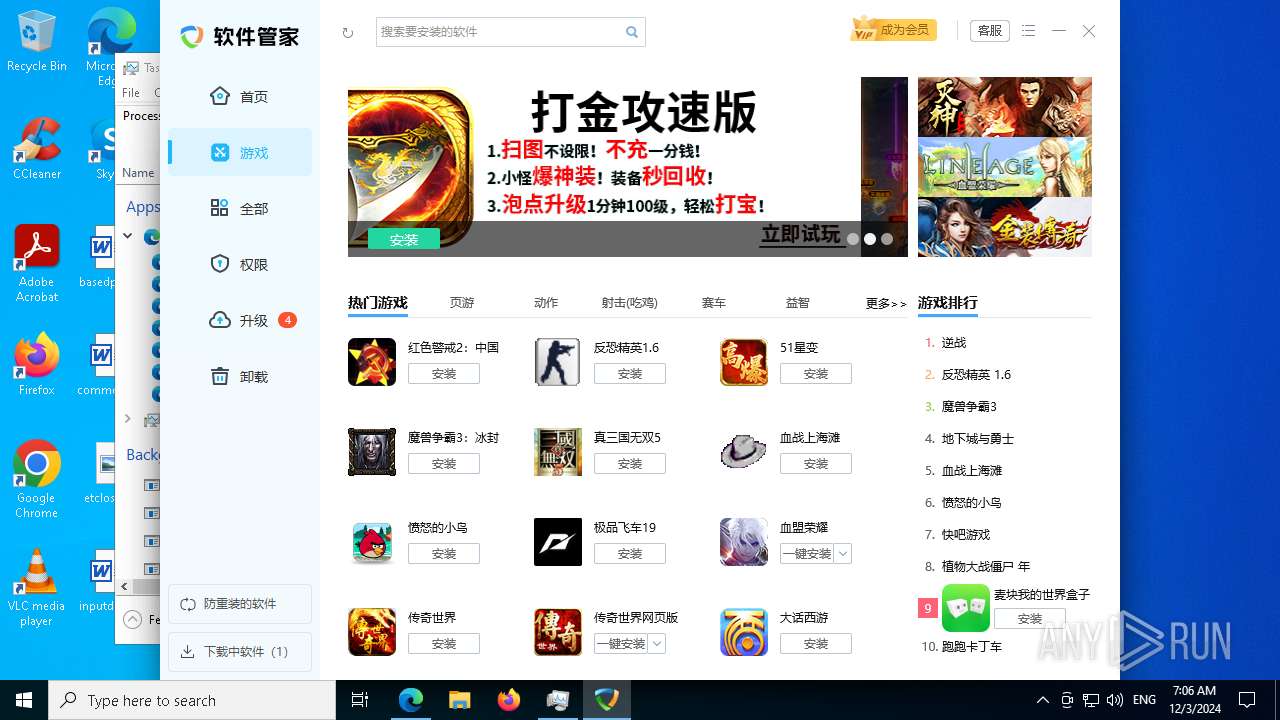Open 防重装的软件 button

[x=240, y=604]
